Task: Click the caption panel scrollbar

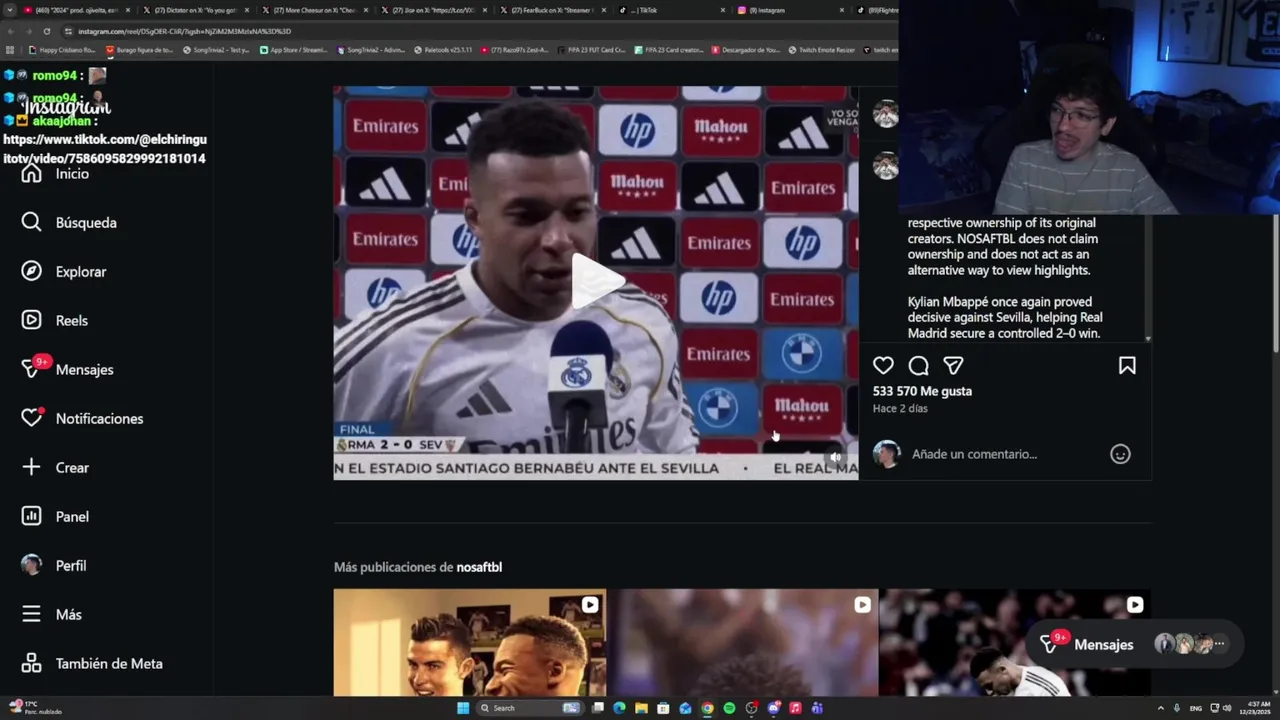Action: click(x=1148, y=280)
